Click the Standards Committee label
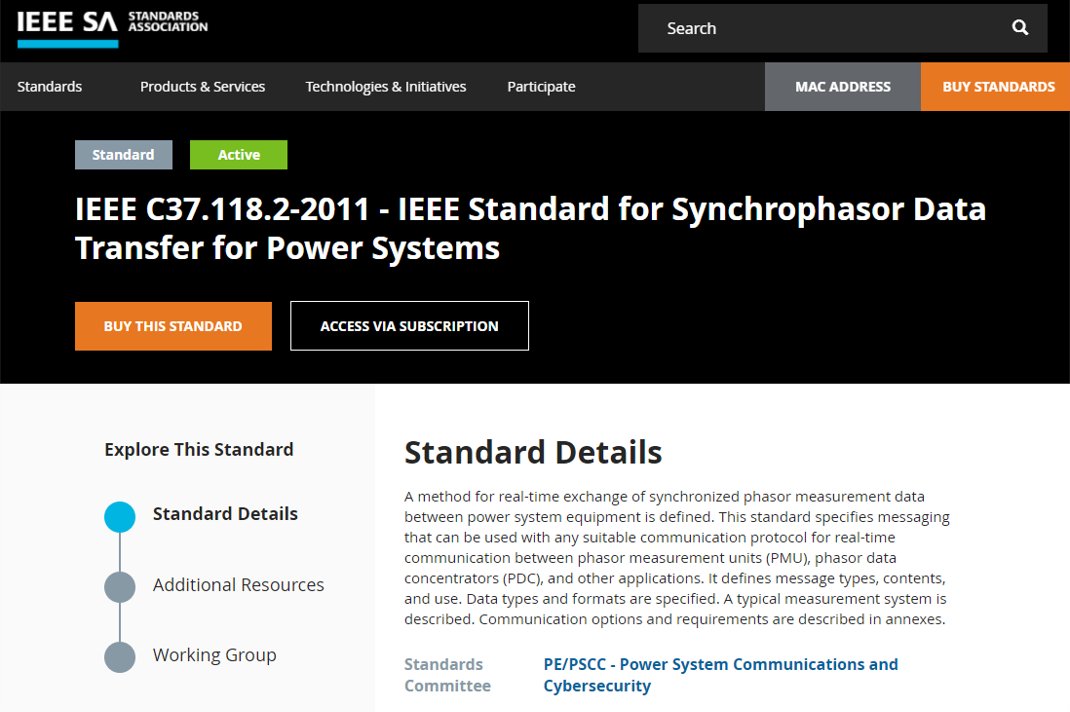This screenshot has width=1070, height=712. point(447,675)
